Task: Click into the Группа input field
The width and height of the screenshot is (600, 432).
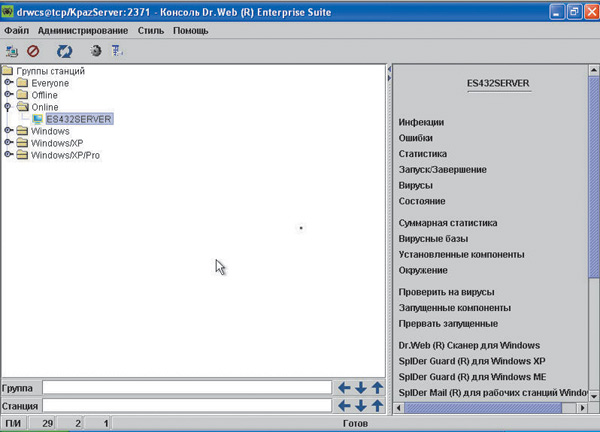Action: pyautogui.click(x=187, y=388)
